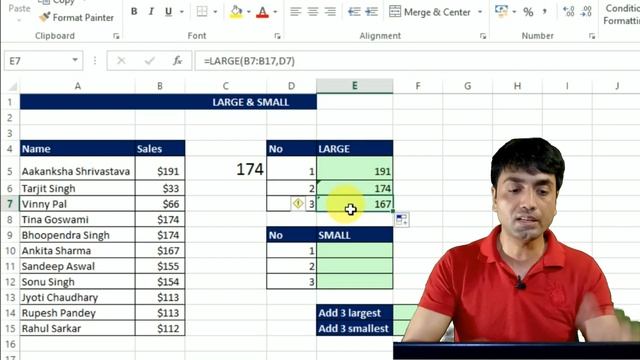640x360 pixels.
Task: Click Decrease Decimal icon
Action: point(586,11)
